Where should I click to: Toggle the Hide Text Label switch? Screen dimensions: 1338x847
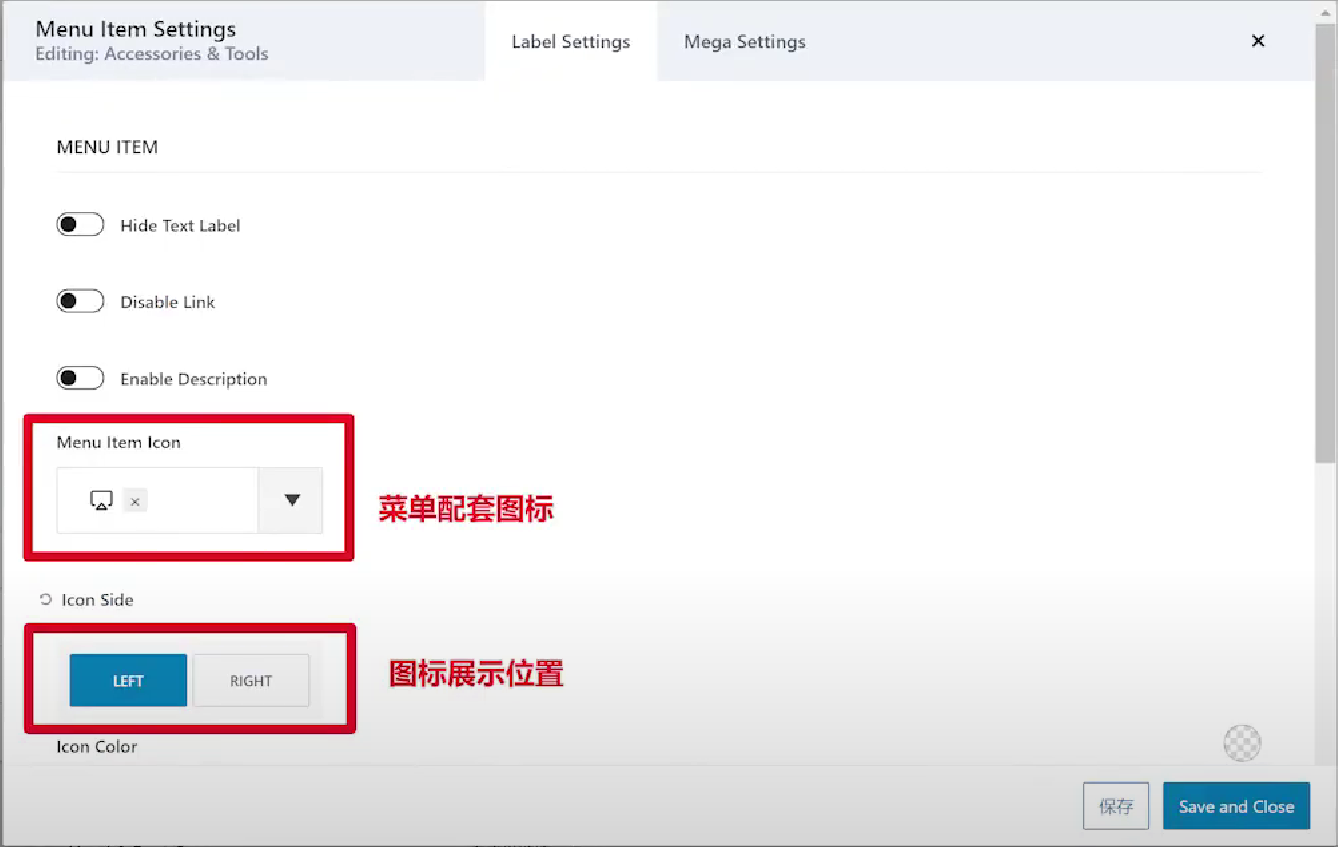pos(80,225)
